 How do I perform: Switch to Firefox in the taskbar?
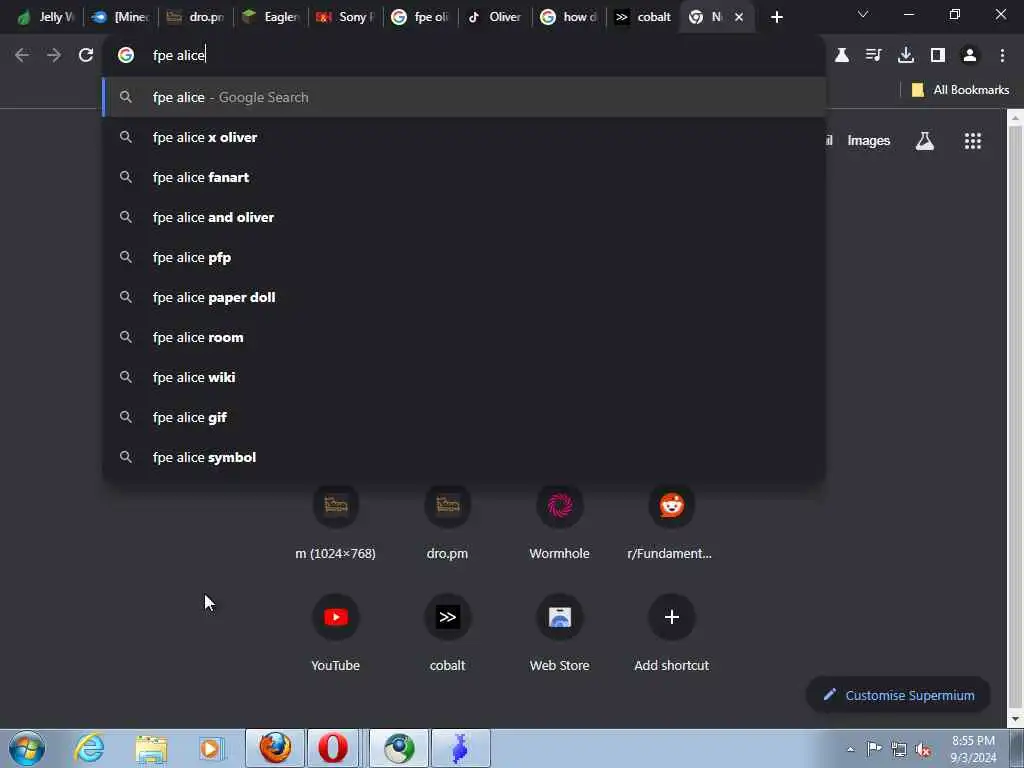275,748
